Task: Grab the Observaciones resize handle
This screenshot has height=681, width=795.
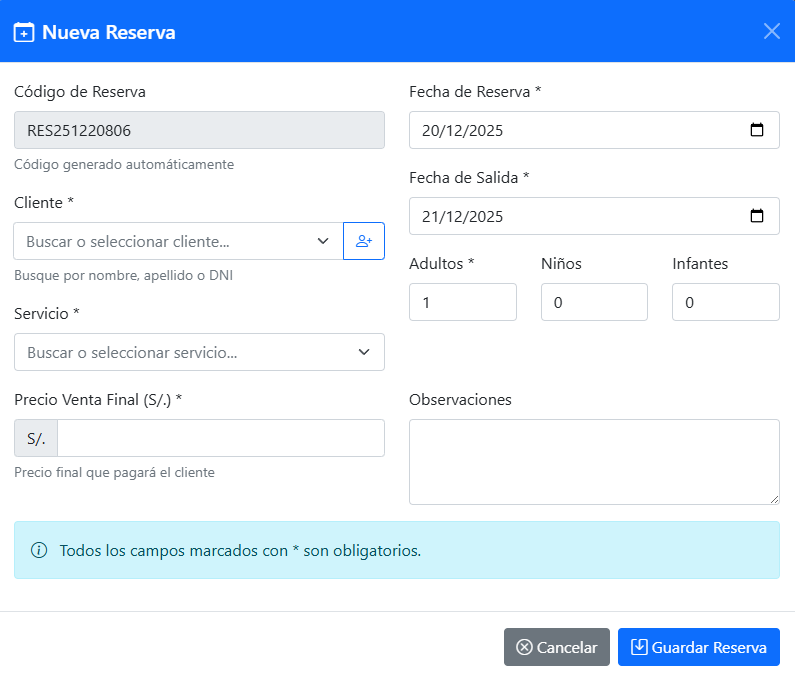Action: click(773, 498)
